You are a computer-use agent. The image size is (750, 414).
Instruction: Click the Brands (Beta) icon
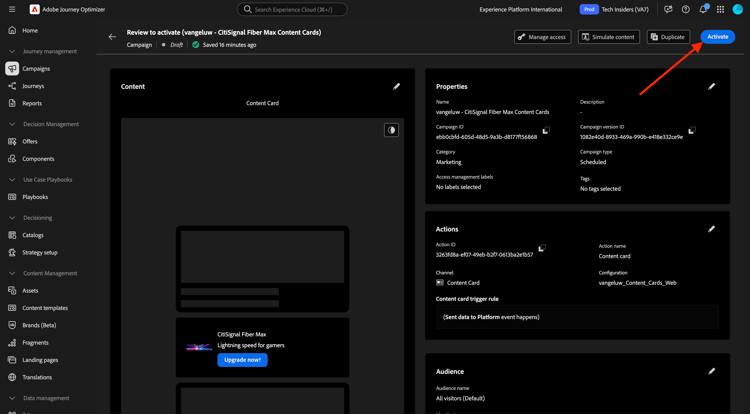pos(12,325)
